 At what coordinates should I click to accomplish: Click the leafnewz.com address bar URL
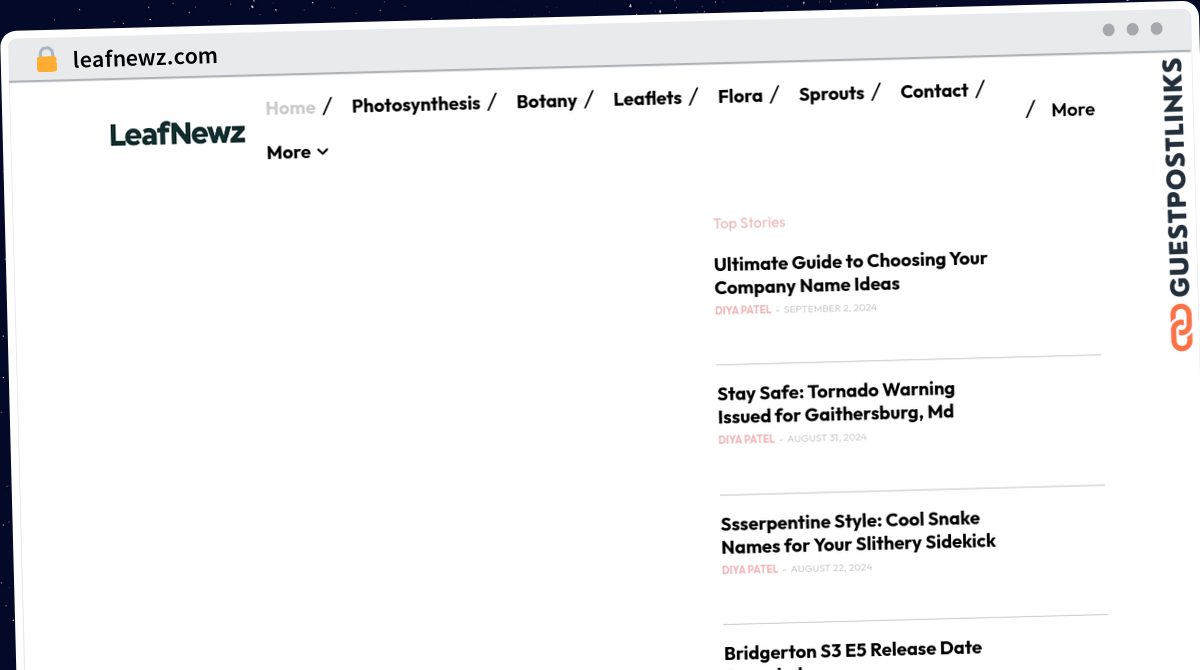coord(145,58)
